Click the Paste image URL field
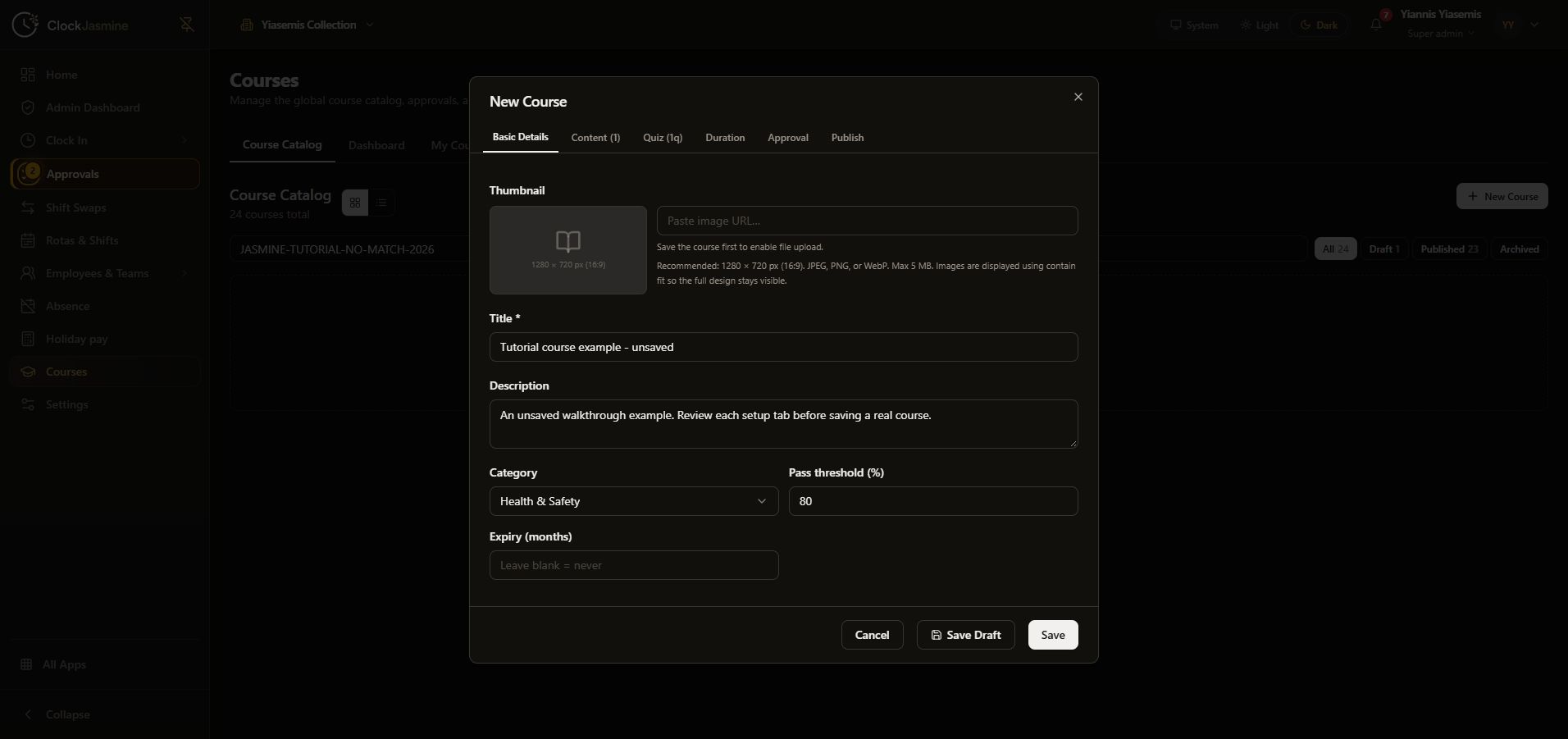Viewport: 1568px width, 739px height. (867, 221)
